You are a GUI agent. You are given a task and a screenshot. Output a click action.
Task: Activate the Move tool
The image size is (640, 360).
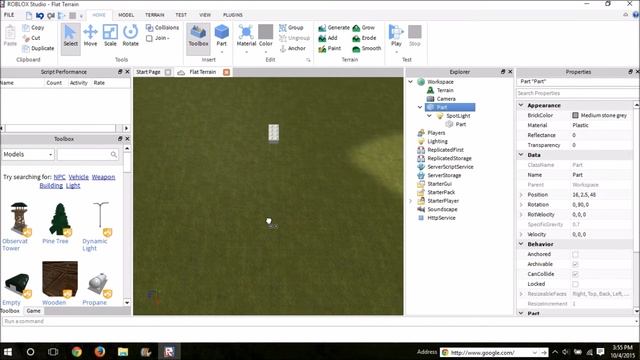90,36
